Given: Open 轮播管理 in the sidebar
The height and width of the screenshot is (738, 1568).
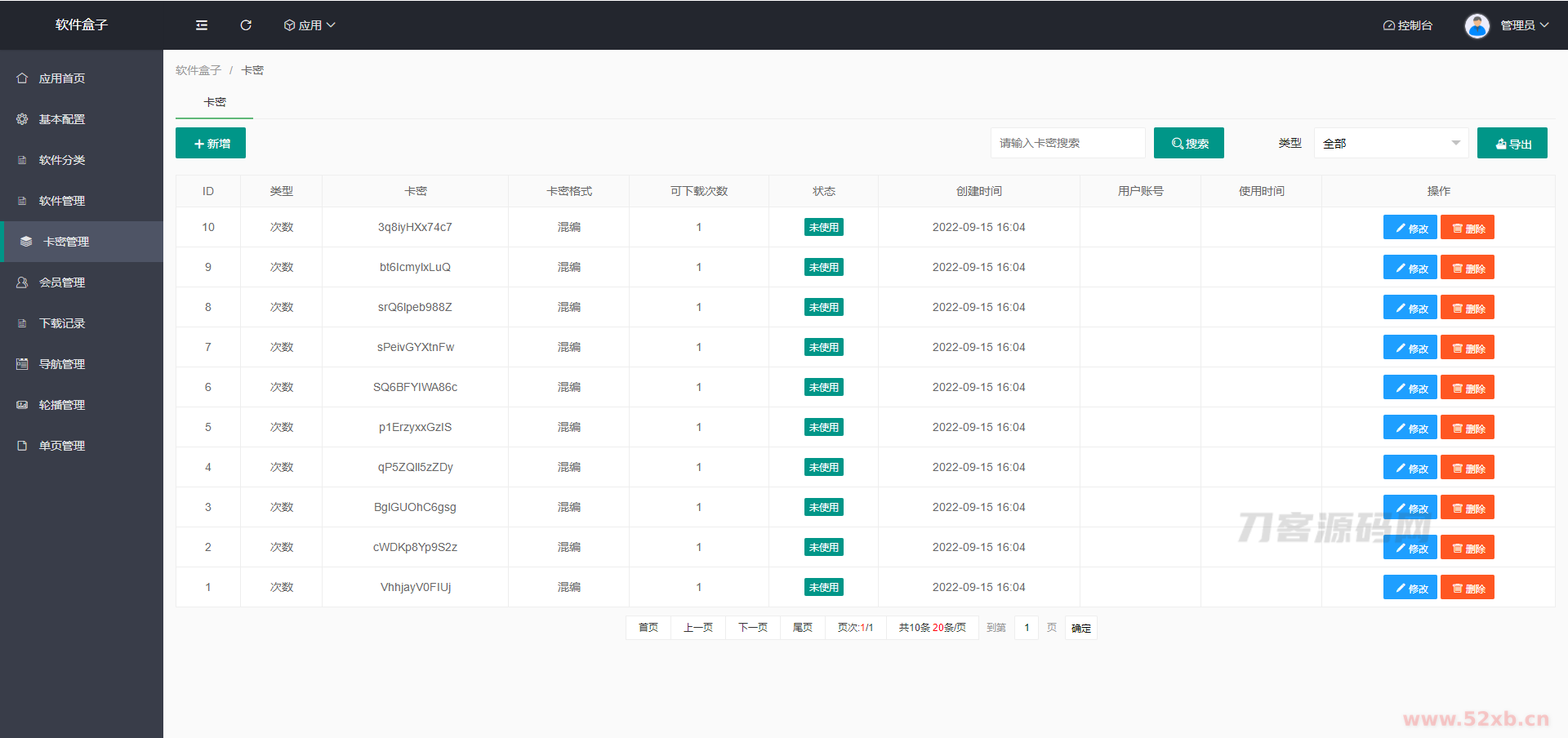Looking at the screenshot, I should [x=62, y=405].
